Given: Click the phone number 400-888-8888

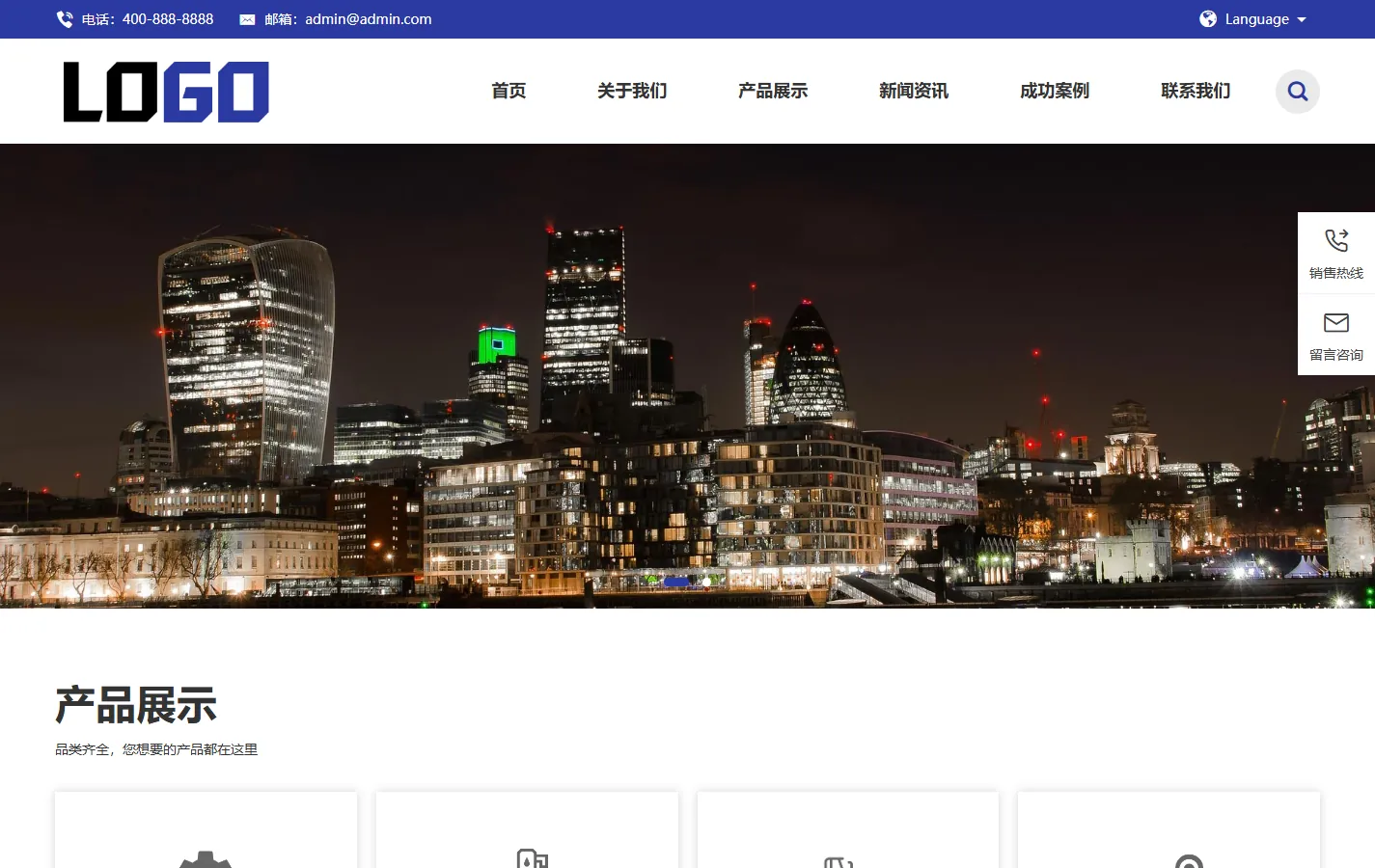Looking at the screenshot, I should coord(168,19).
